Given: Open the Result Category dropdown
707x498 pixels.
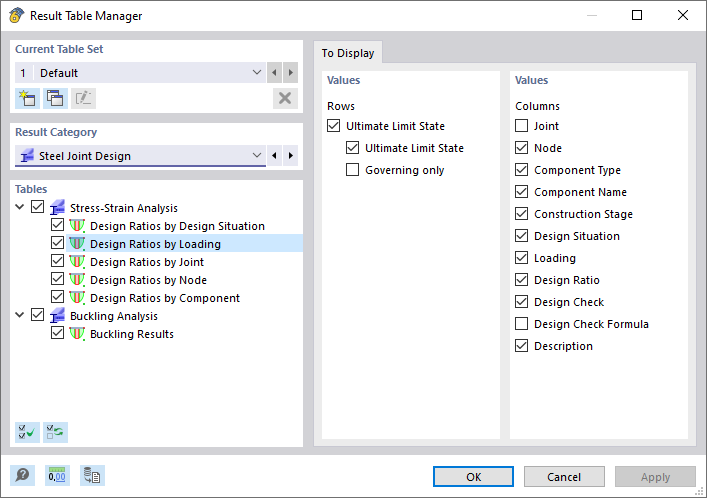Looking at the screenshot, I should 257,156.
